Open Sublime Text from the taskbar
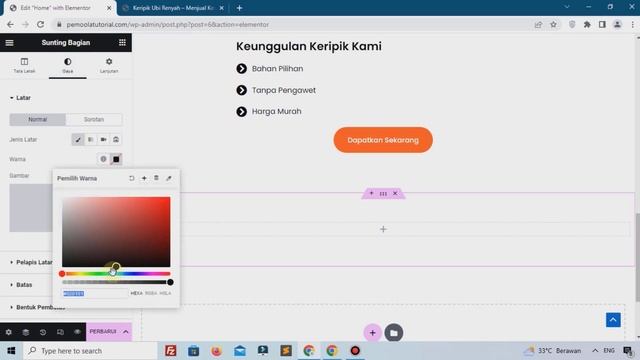 [x=286, y=351]
